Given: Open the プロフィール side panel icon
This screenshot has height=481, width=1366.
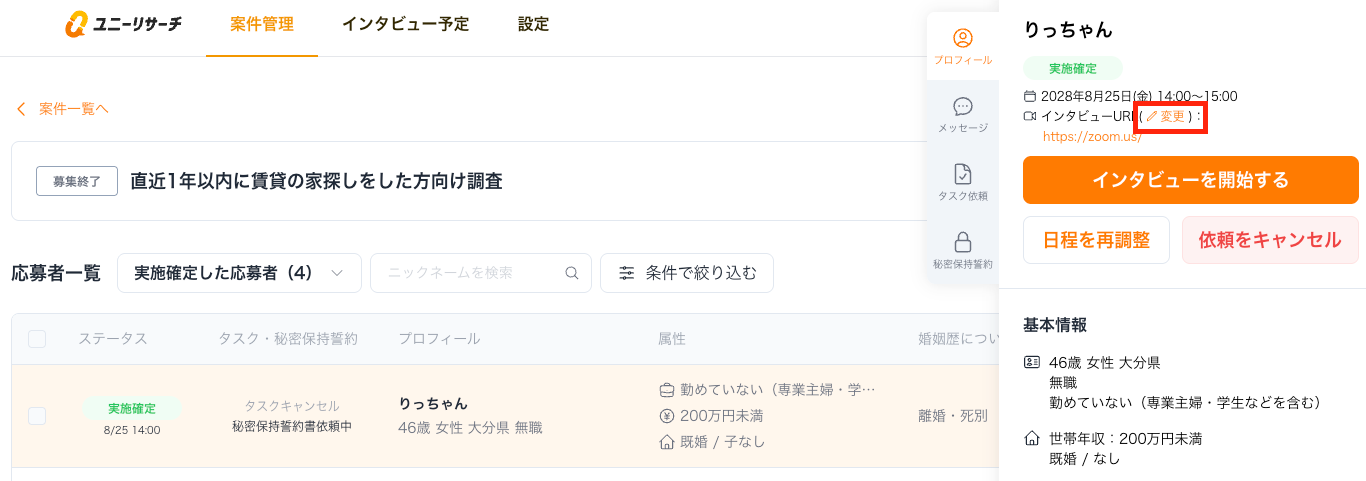Looking at the screenshot, I should [963, 39].
